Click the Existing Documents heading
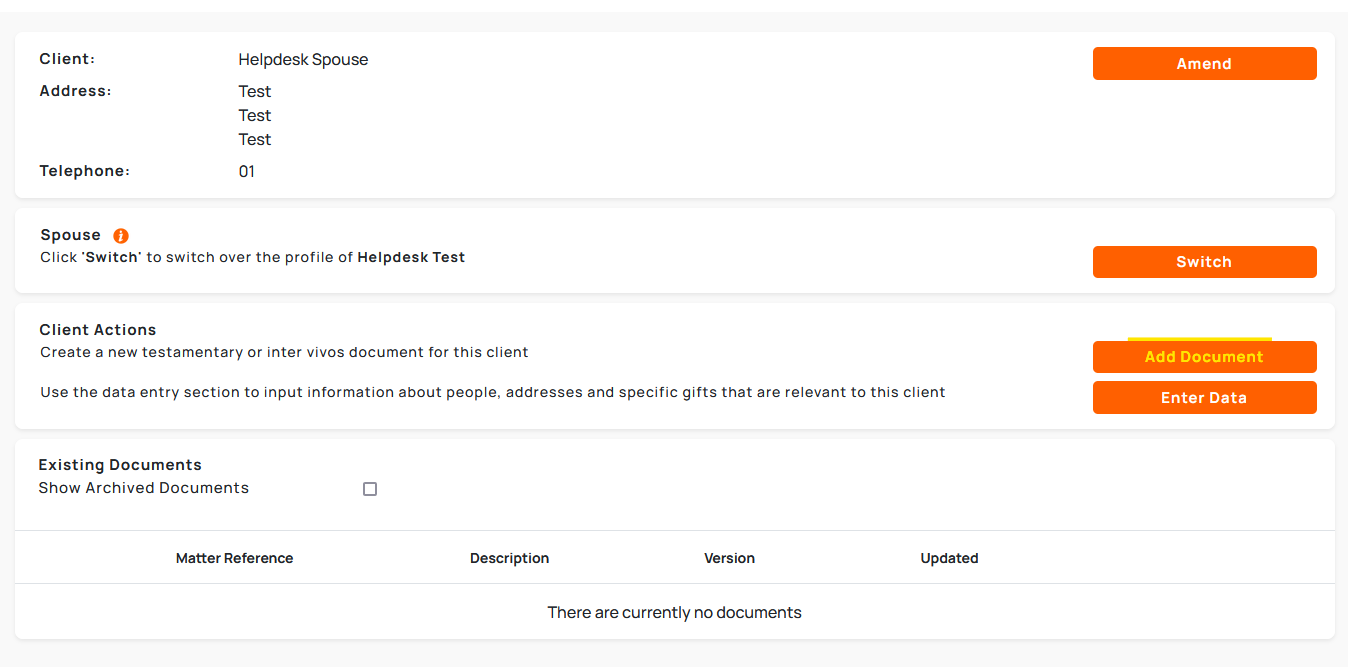Image resolution: width=1348 pixels, height=667 pixels. [x=120, y=465]
